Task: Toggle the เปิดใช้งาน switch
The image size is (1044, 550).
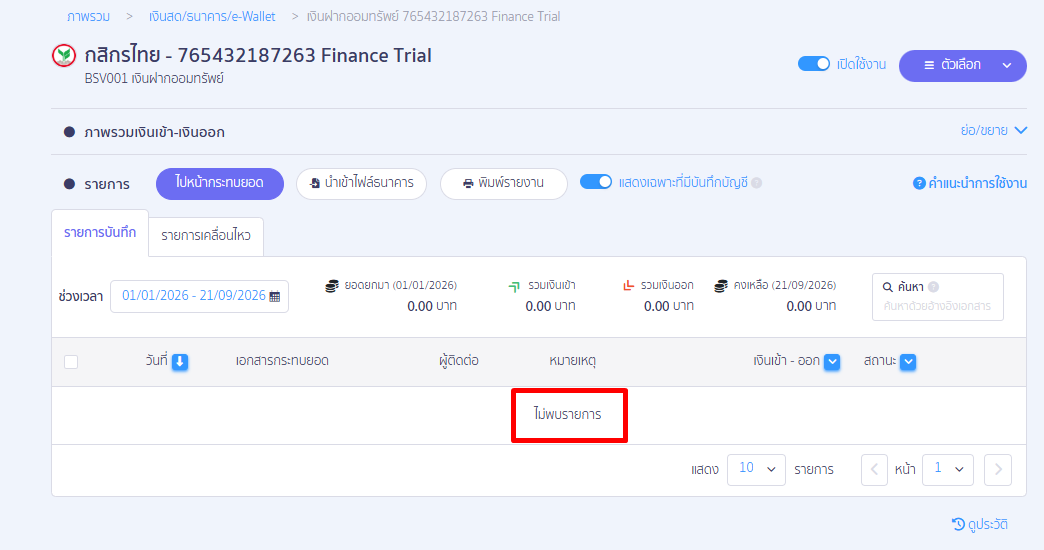Action: (x=814, y=64)
